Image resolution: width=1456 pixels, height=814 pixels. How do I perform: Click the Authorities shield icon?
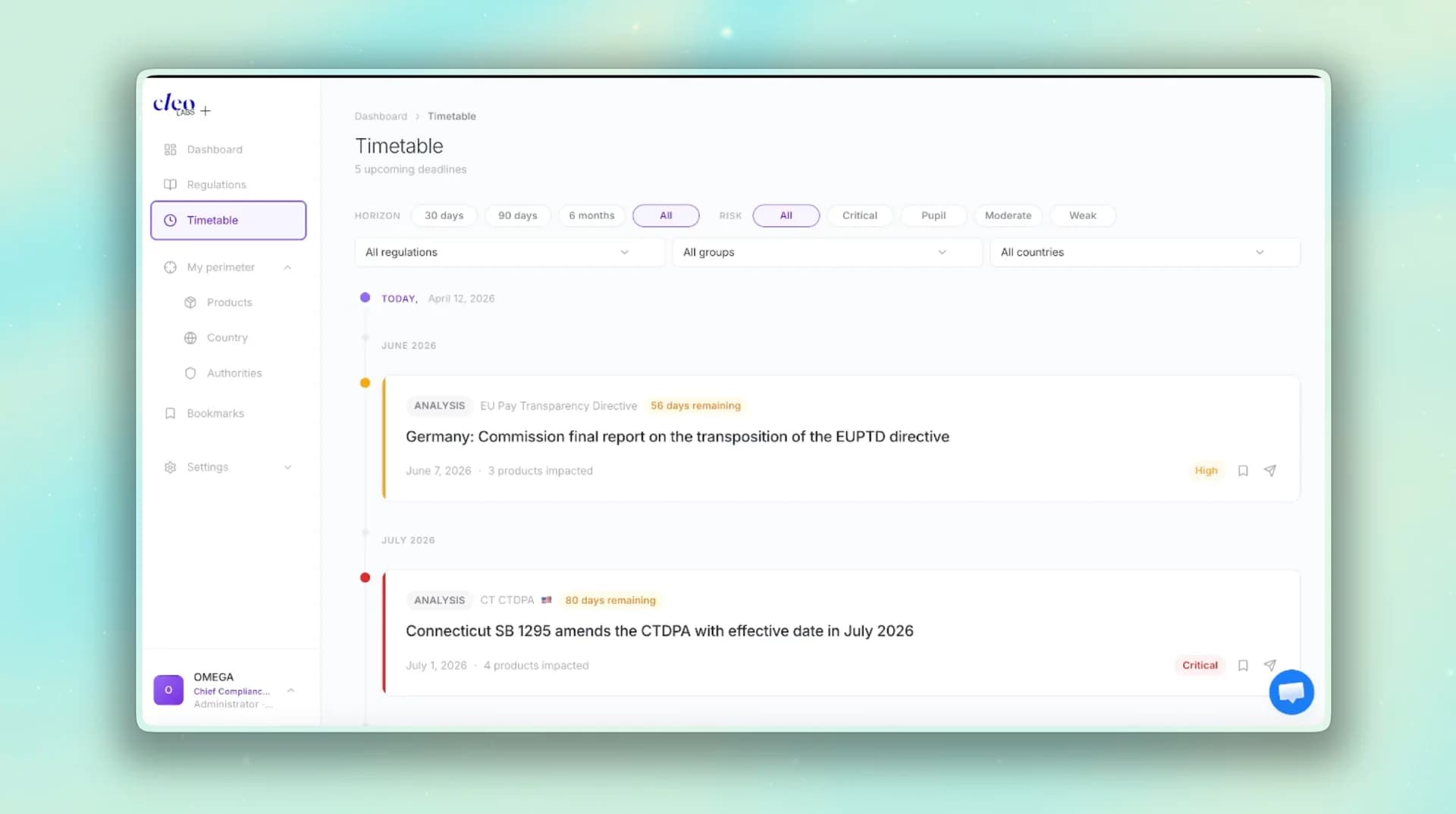coord(190,373)
